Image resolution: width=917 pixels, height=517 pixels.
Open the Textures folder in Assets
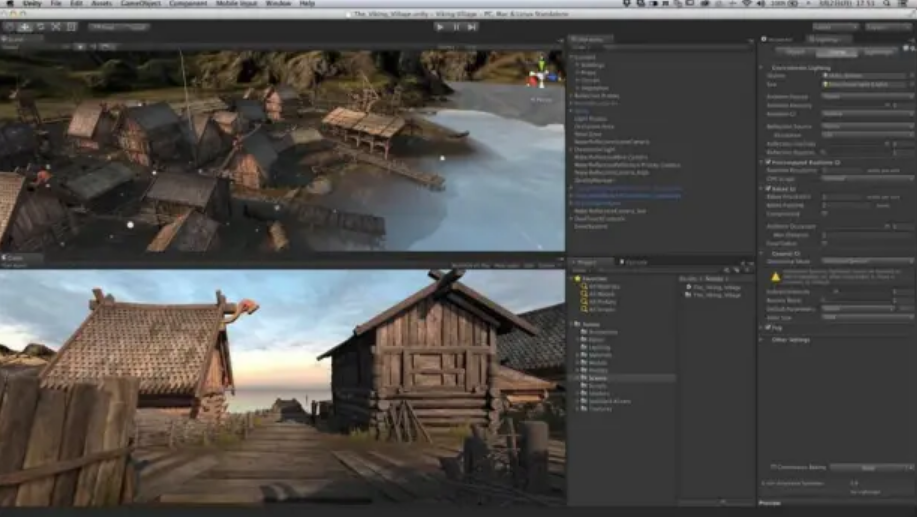tap(600, 409)
